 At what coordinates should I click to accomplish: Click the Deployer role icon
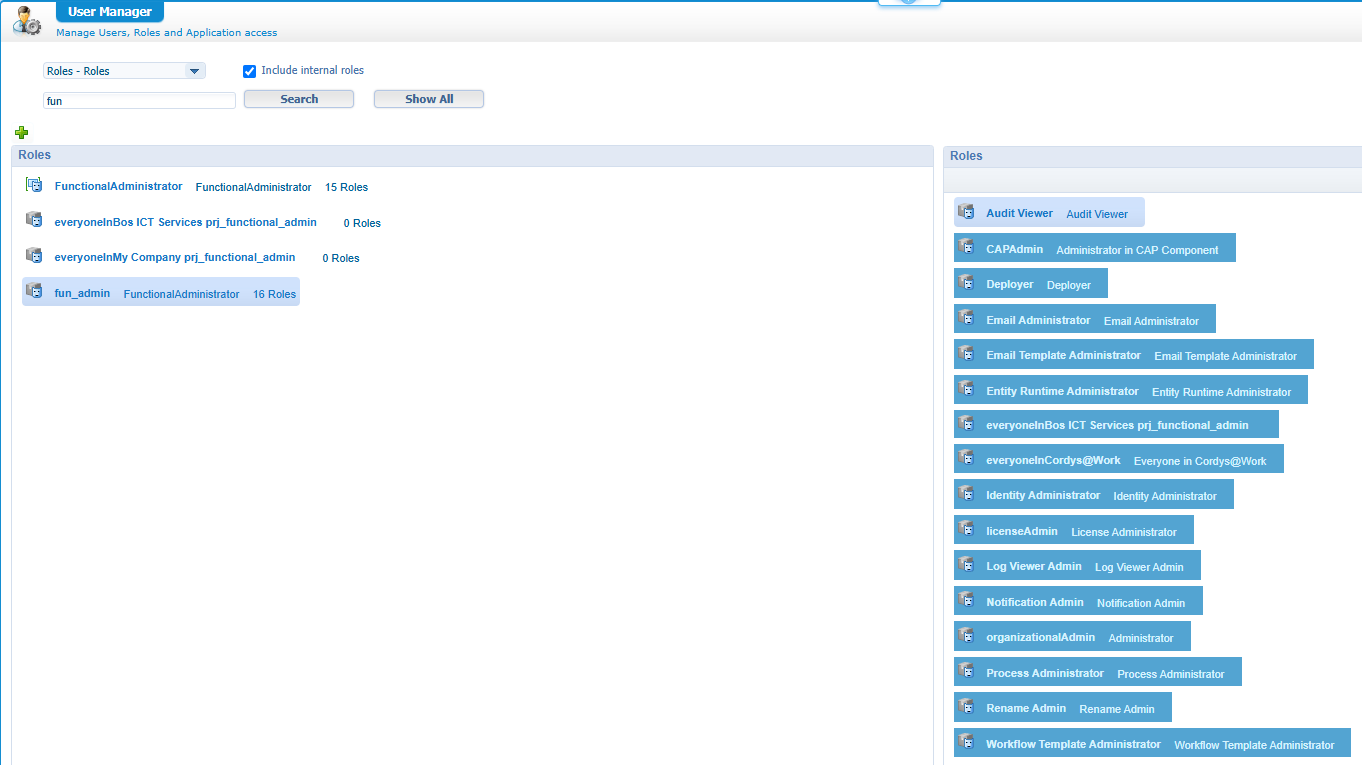(x=966, y=283)
